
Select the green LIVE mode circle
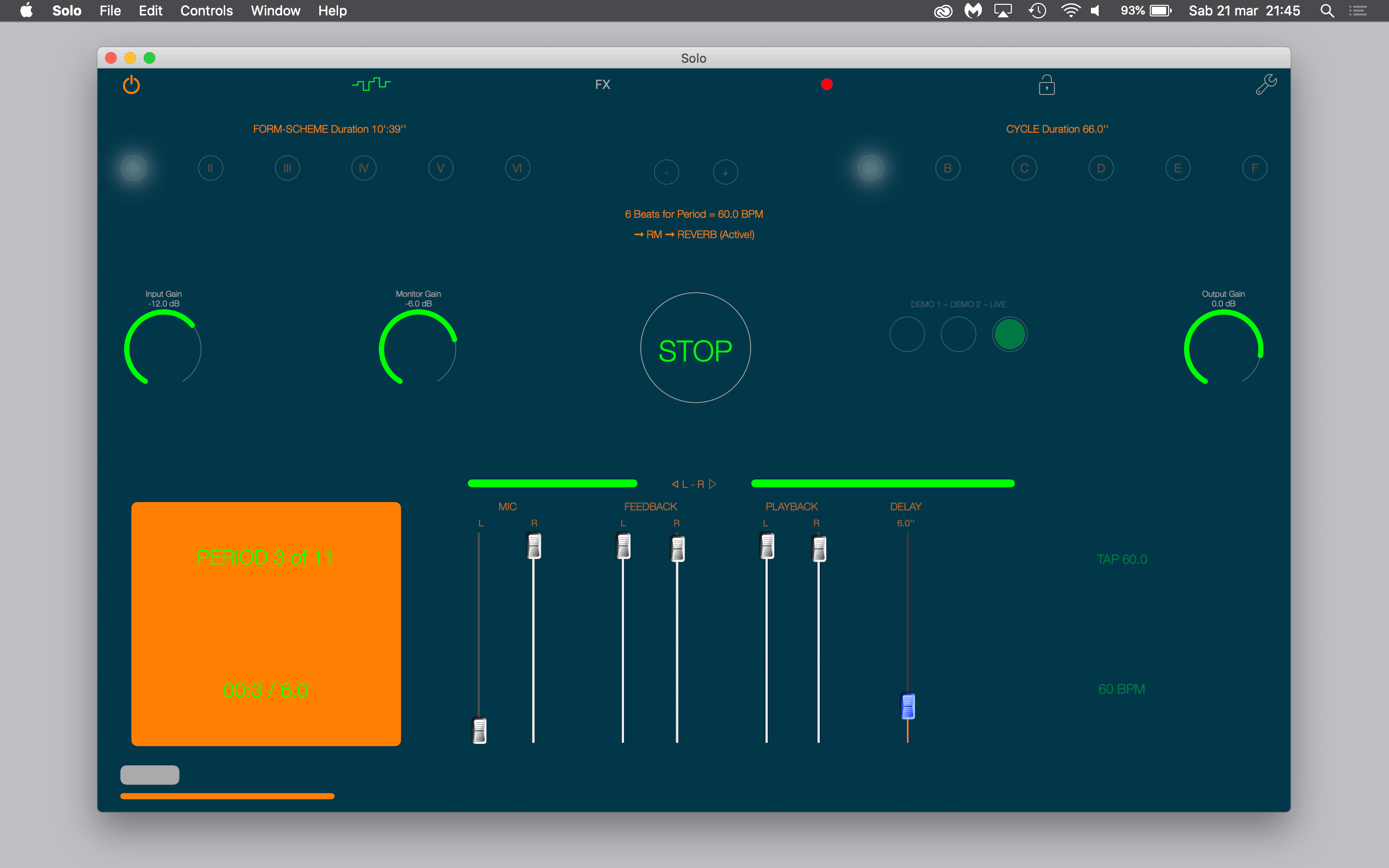[x=1009, y=334]
